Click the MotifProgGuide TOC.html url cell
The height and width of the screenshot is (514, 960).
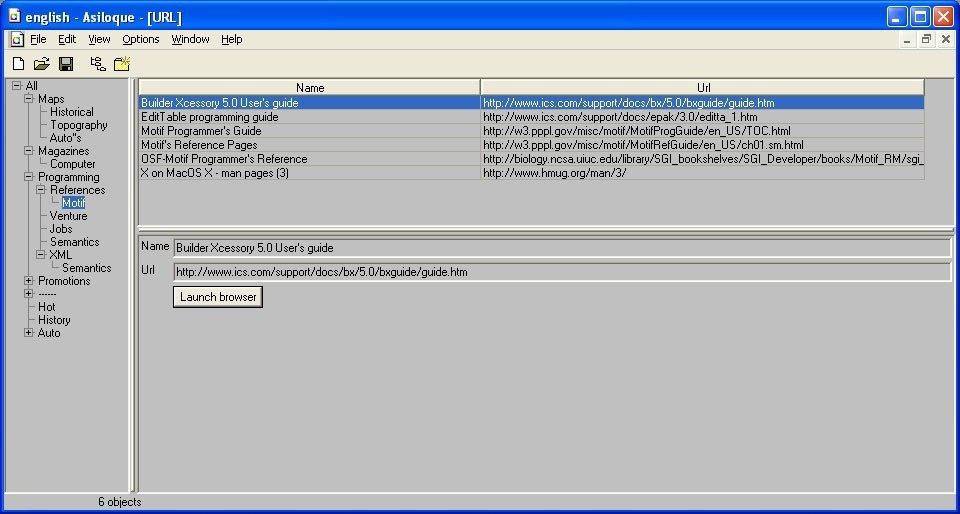coord(703,131)
